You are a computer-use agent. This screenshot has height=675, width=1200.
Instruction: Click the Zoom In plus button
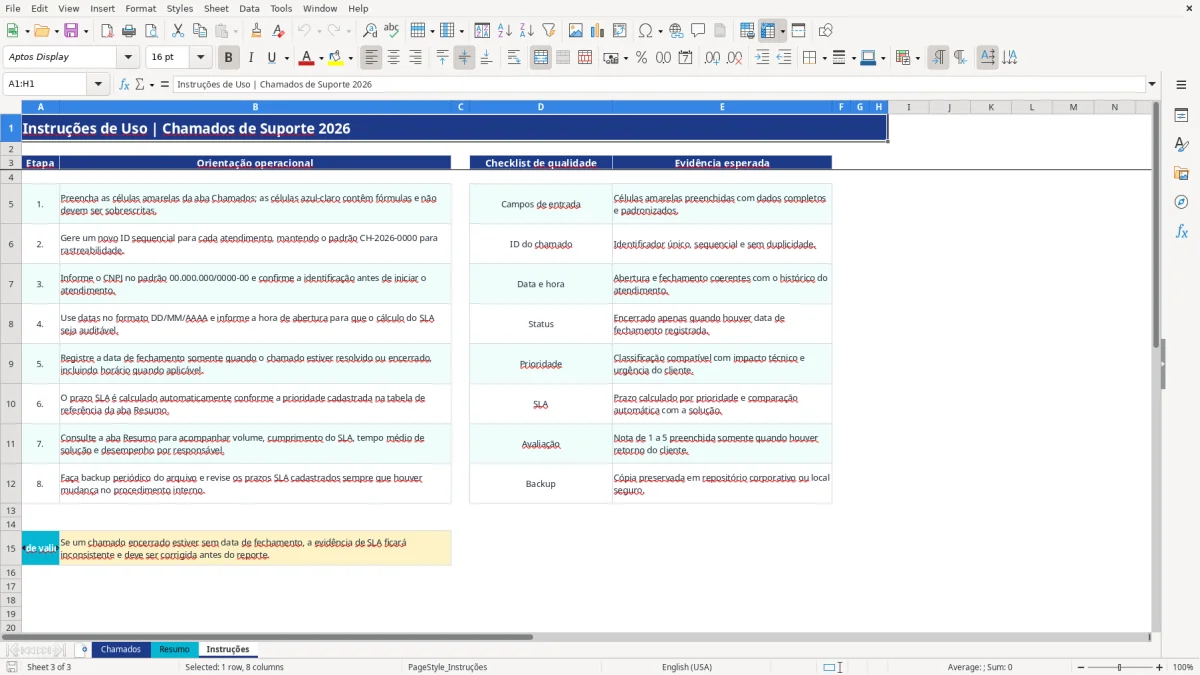(1159, 667)
